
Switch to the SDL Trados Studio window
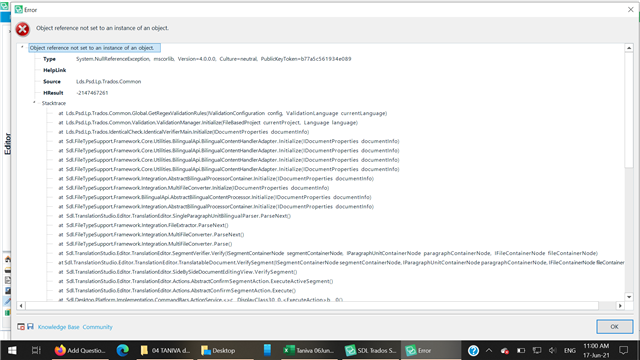371,350
